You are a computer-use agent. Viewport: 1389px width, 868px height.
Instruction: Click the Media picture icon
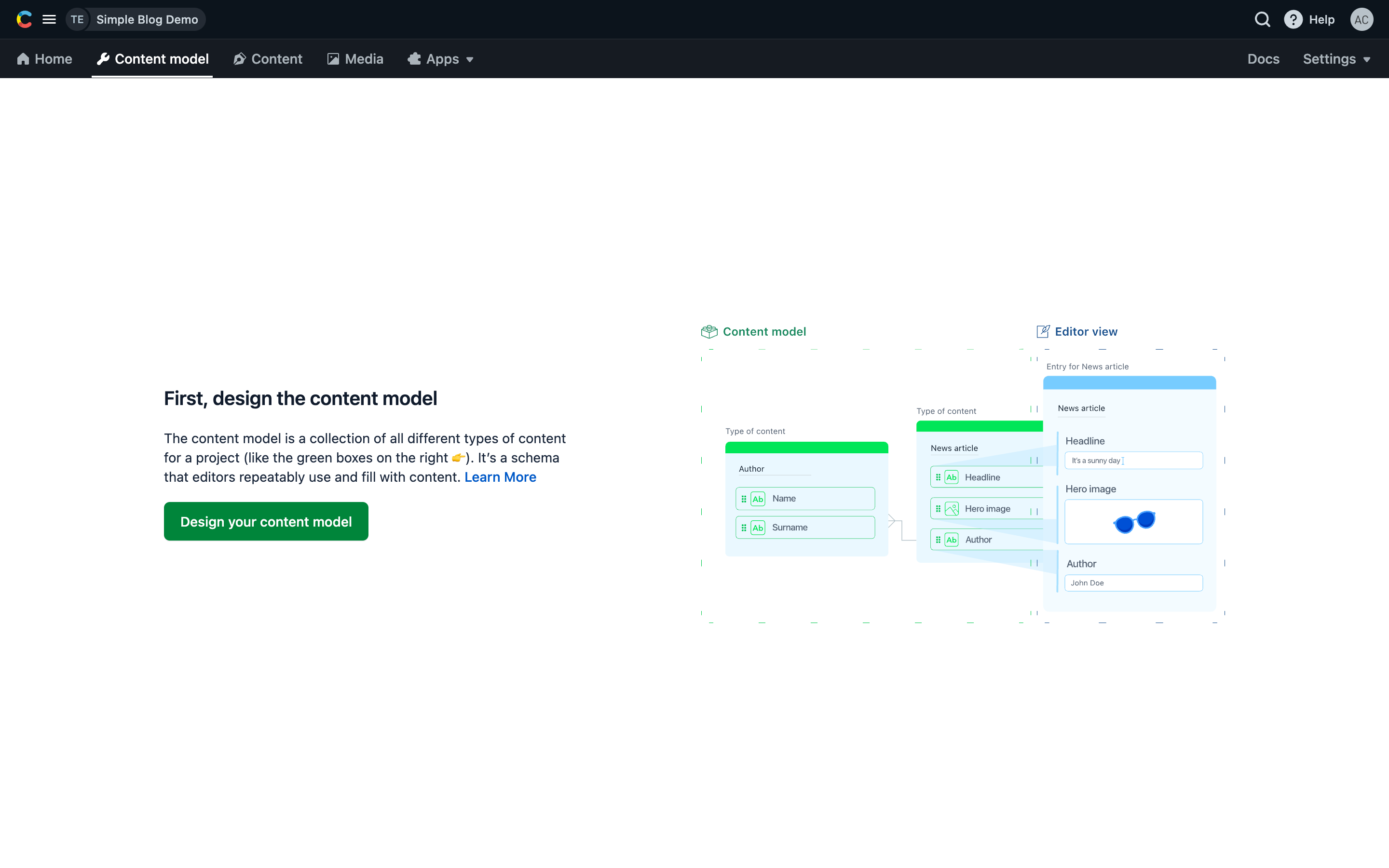coord(333,59)
